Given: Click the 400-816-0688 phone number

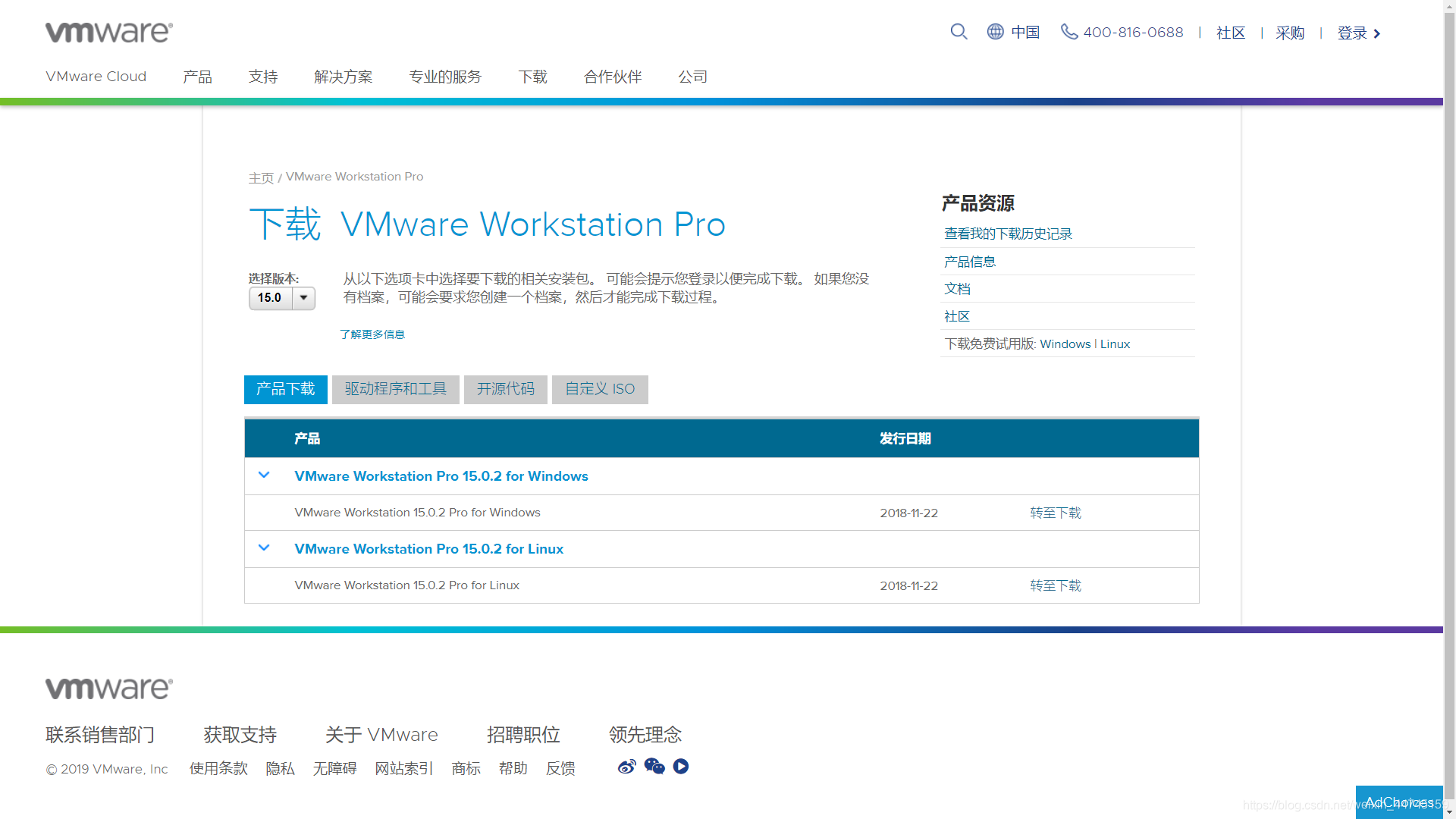Looking at the screenshot, I should [1133, 32].
